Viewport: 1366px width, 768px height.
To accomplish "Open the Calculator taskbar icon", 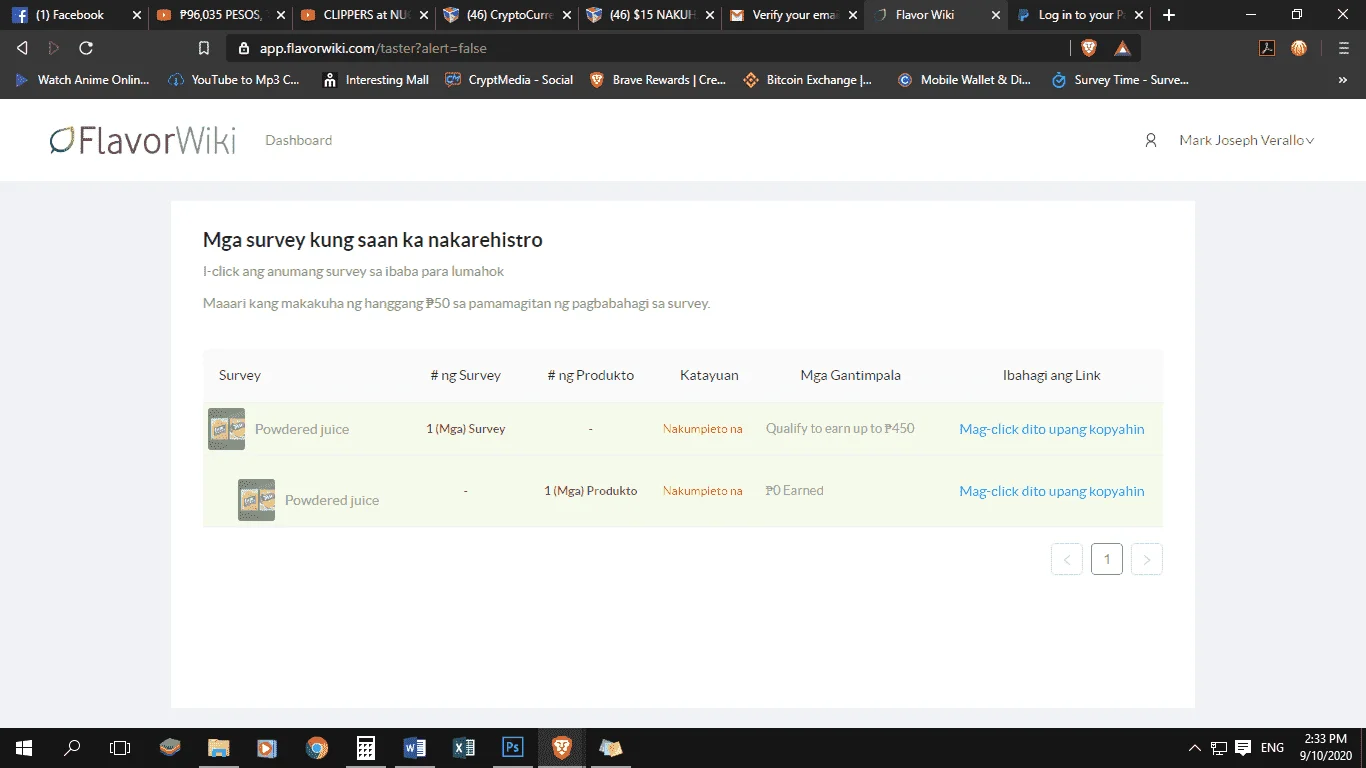I will click(x=365, y=747).
